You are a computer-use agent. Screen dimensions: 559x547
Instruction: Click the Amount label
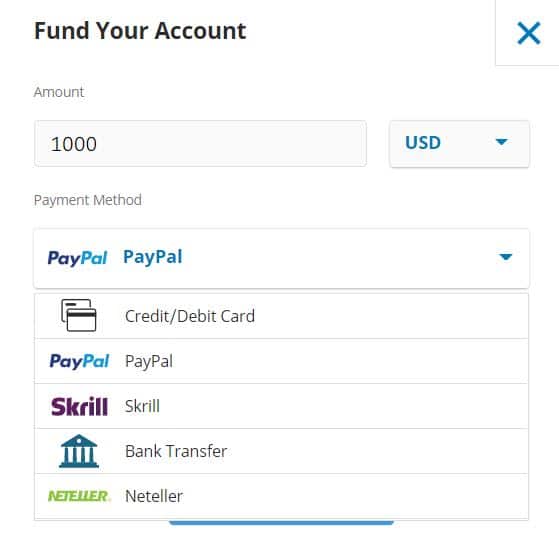pos(59,92)
